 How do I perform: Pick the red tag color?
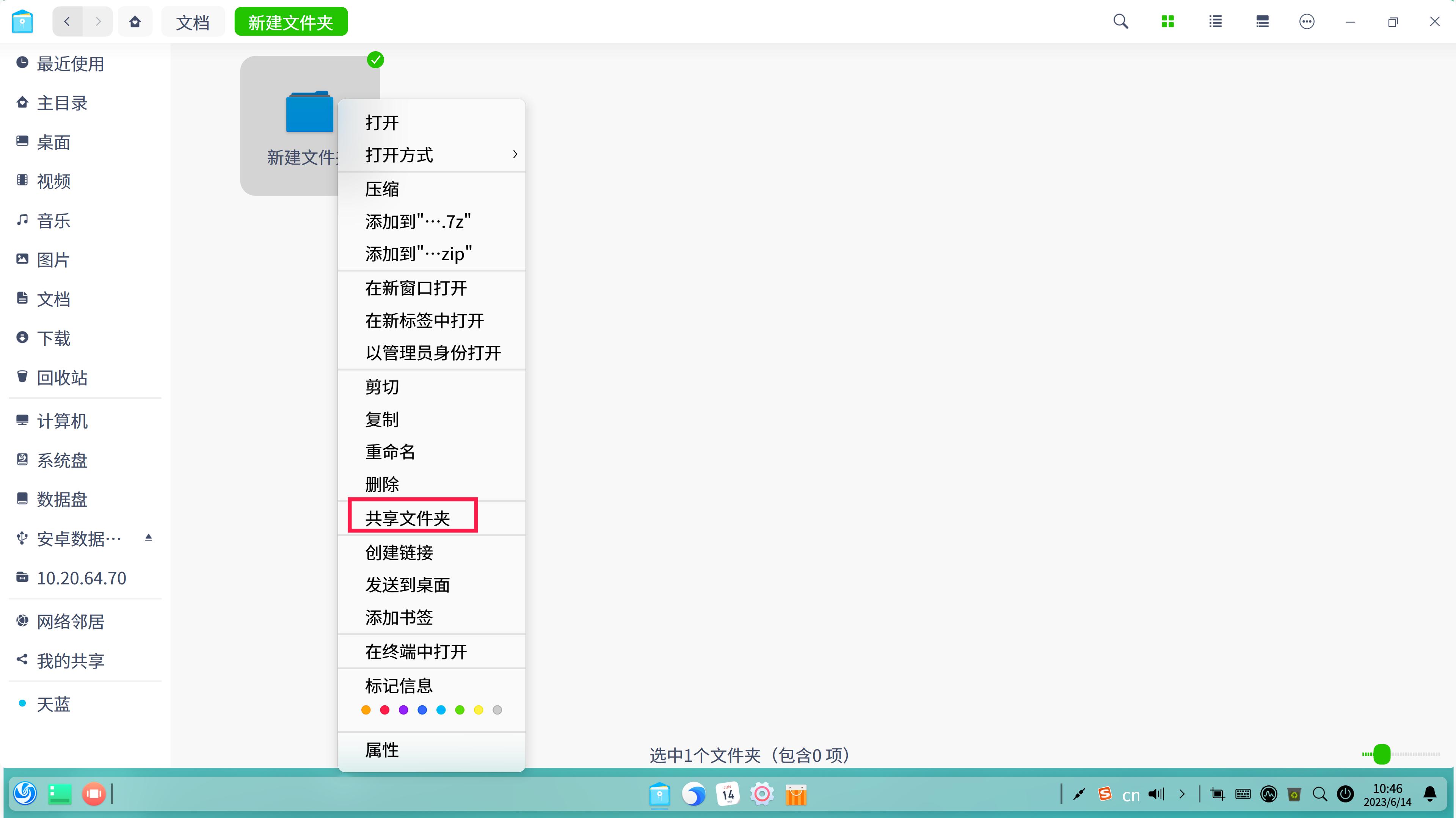(x=384, y=710)
